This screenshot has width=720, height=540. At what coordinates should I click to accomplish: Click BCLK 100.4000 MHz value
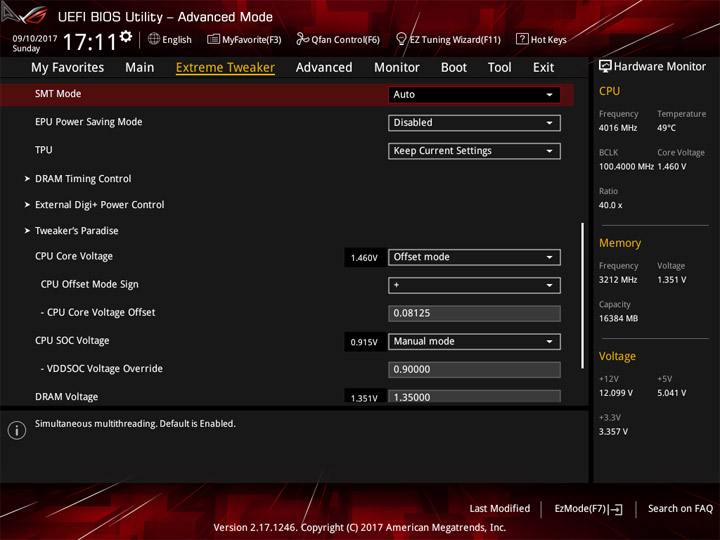pos(626,167)
